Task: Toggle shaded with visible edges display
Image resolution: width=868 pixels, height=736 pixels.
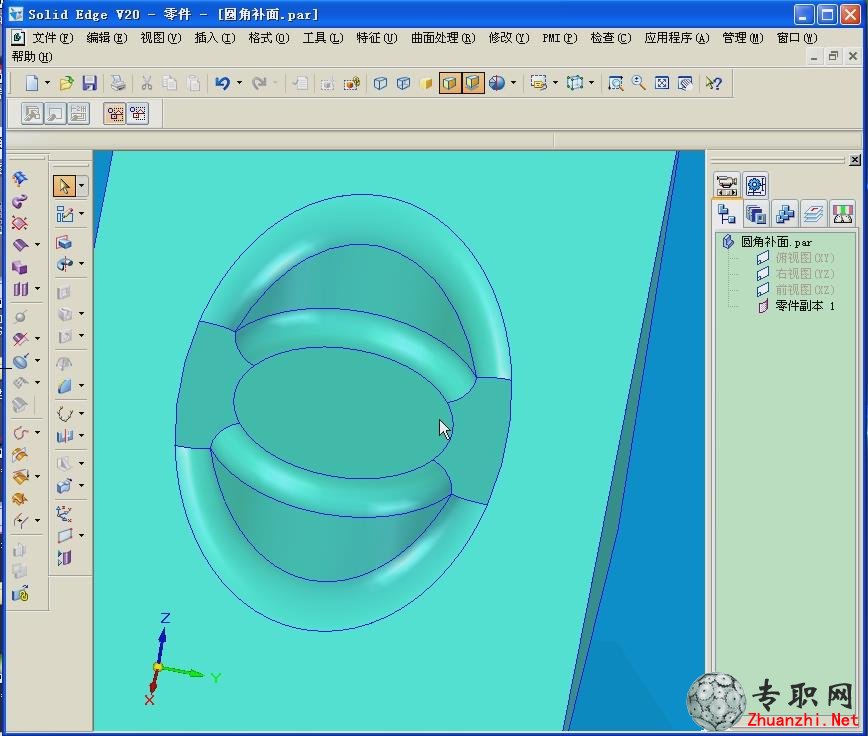Action: (x=450, y=83)
